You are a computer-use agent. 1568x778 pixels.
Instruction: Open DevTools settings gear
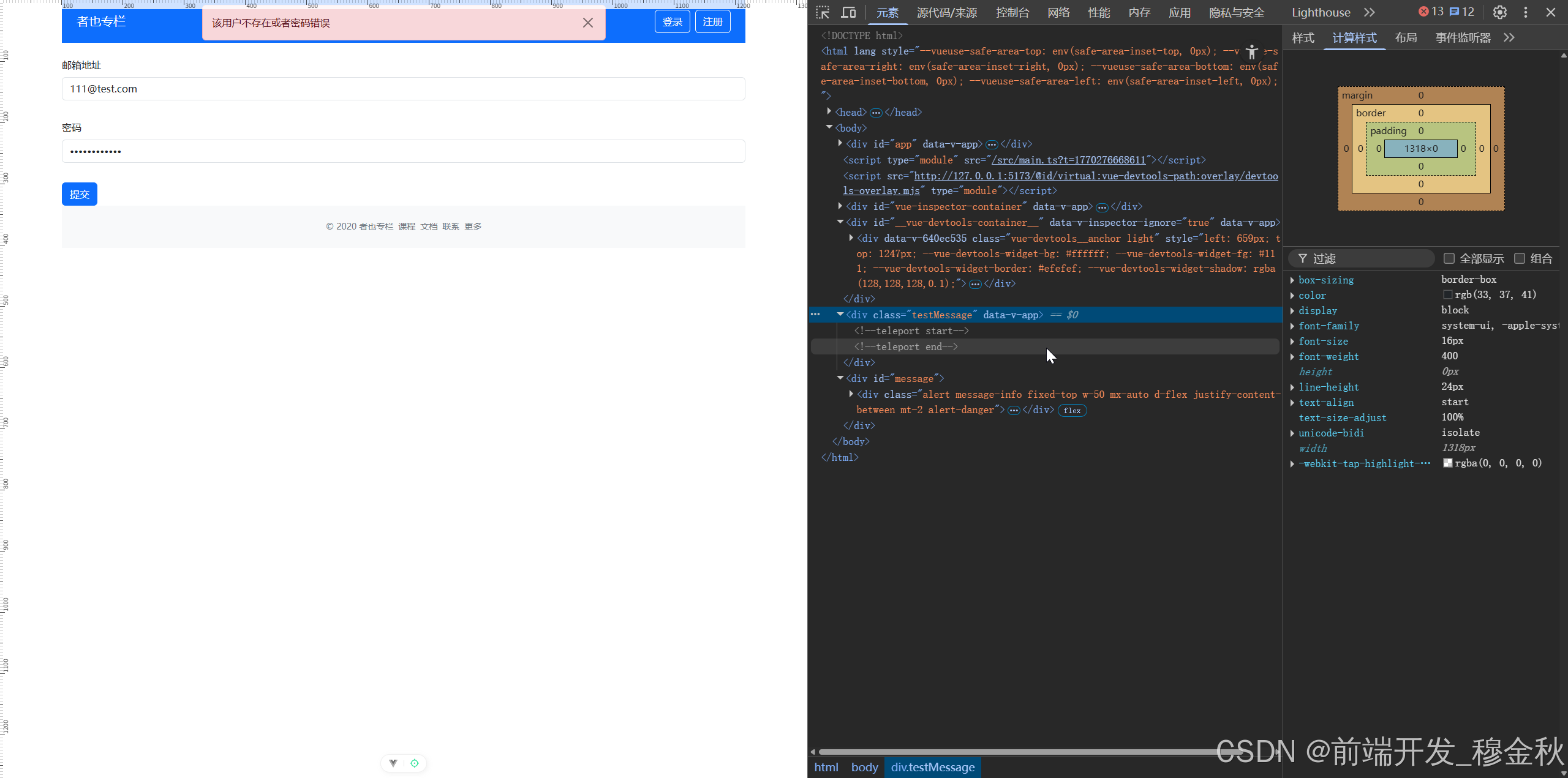pyautogui.click(x=1499, y=12)
